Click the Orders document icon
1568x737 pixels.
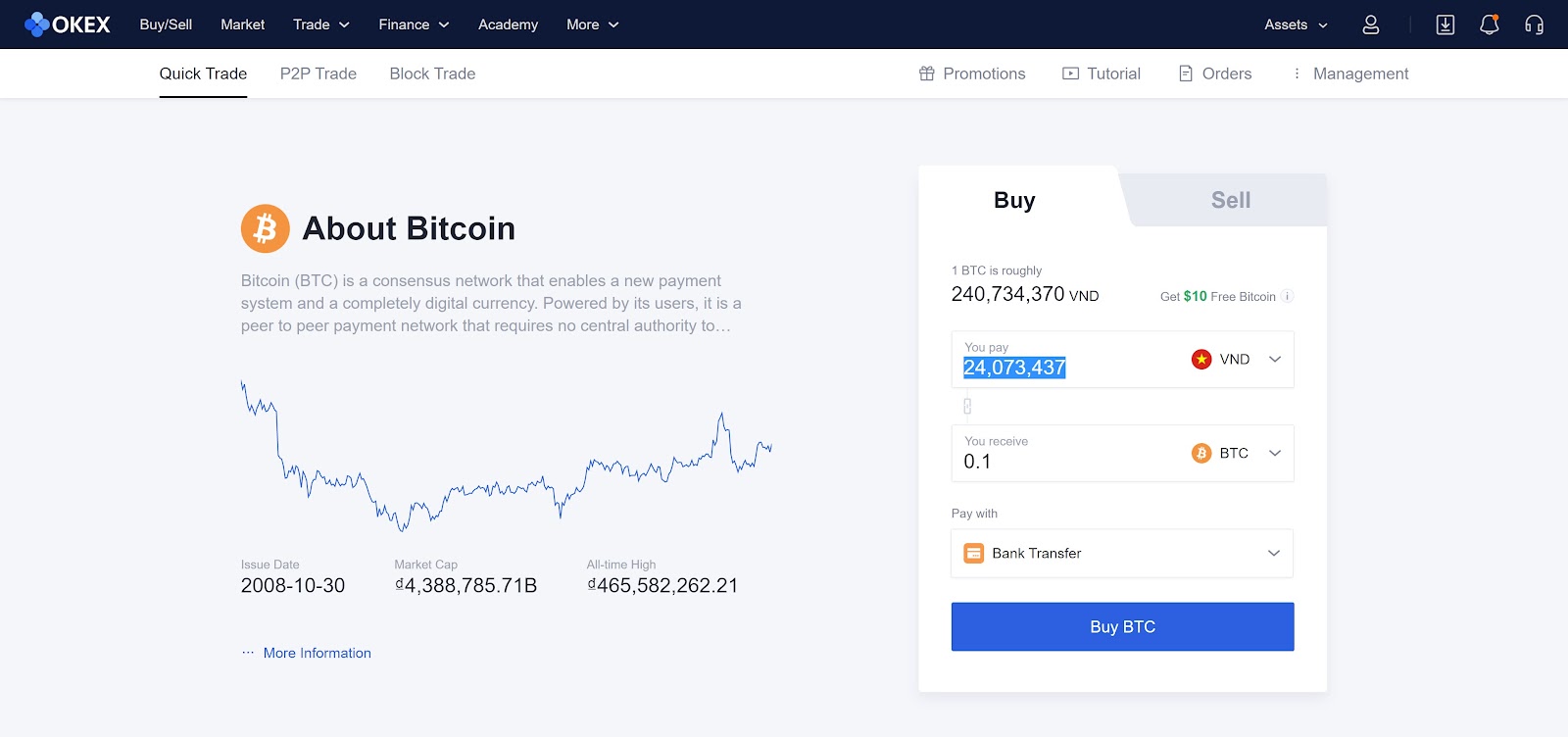[1186, 74]
